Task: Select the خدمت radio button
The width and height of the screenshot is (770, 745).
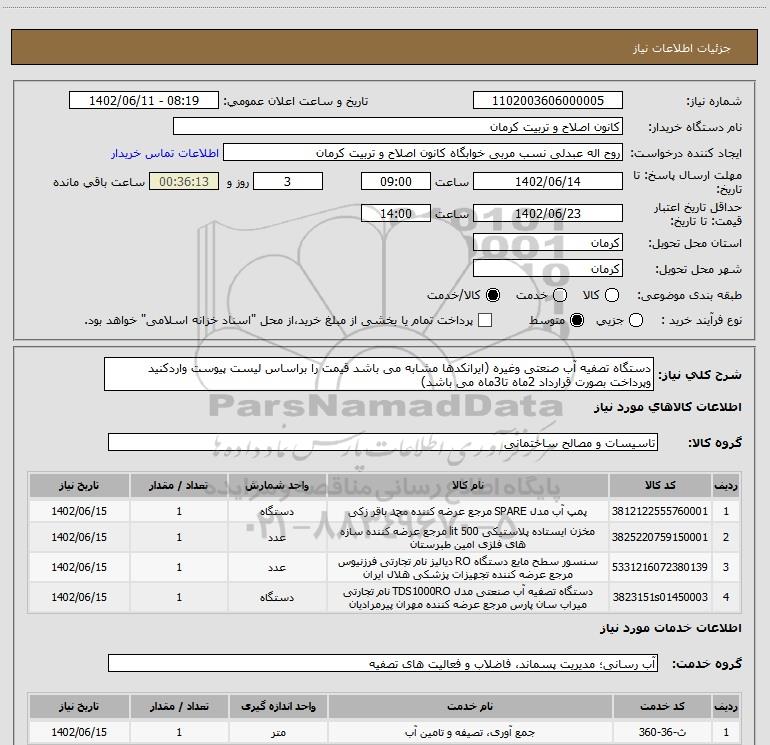Action: tap(560, 295)
